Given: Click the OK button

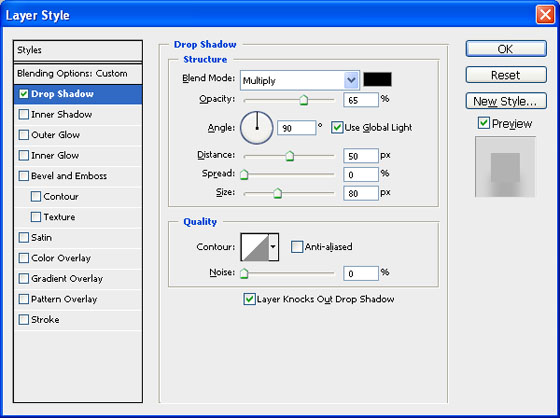Looking at the screenshot, I should [506, 49].
